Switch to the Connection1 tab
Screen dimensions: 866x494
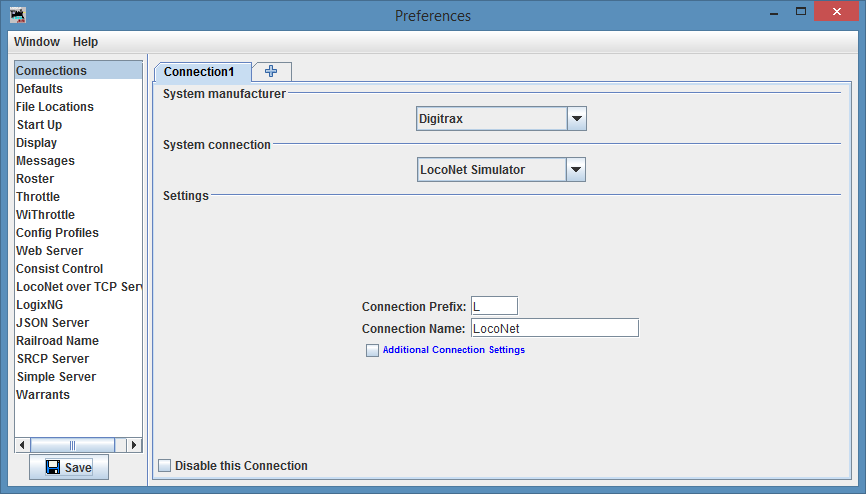click(199, 72)
